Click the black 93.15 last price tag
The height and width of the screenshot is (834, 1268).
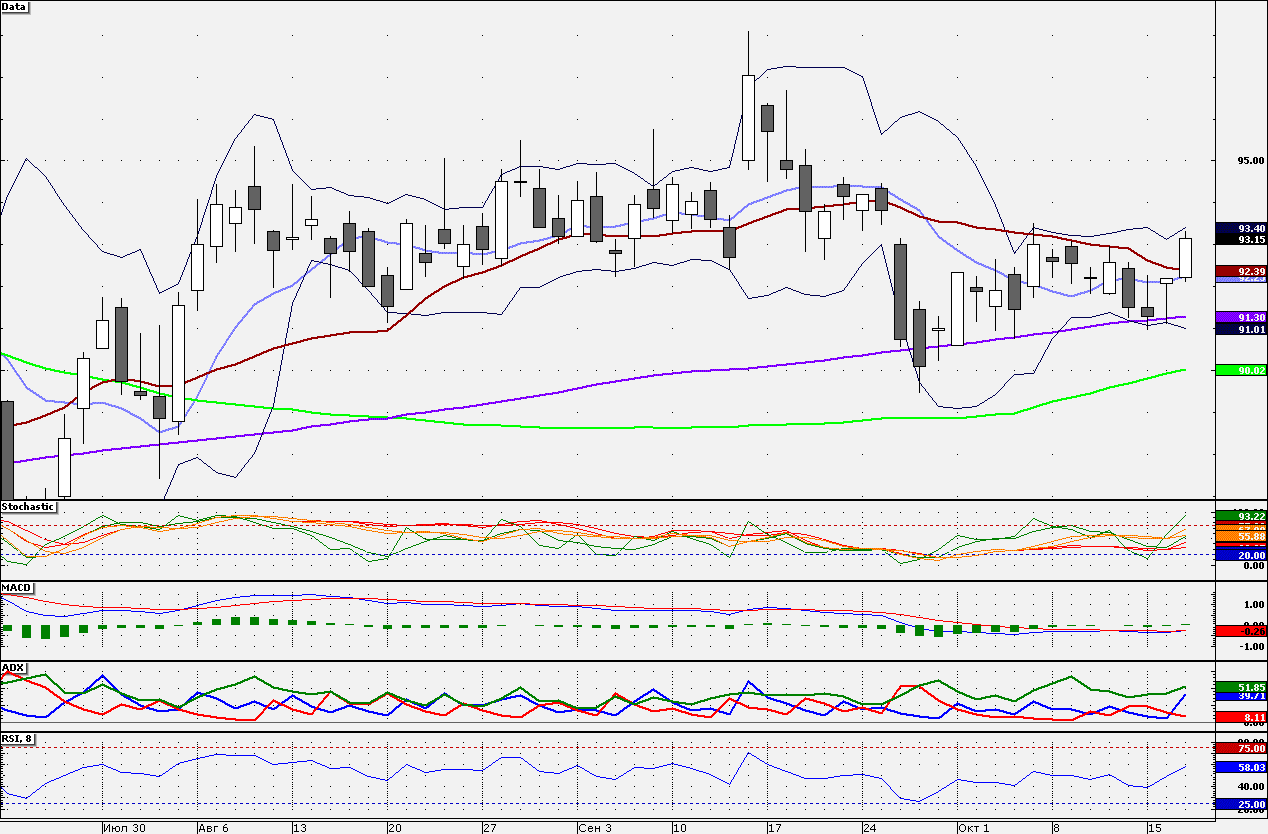1241,239
